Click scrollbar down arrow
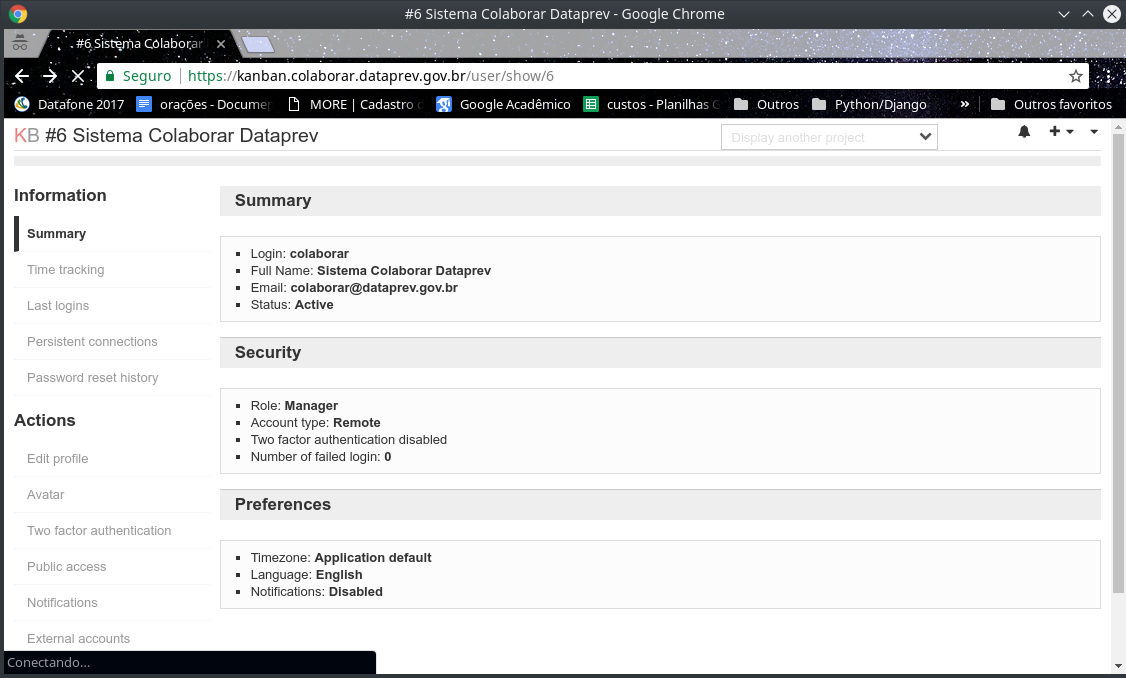 pos(1117,666)
